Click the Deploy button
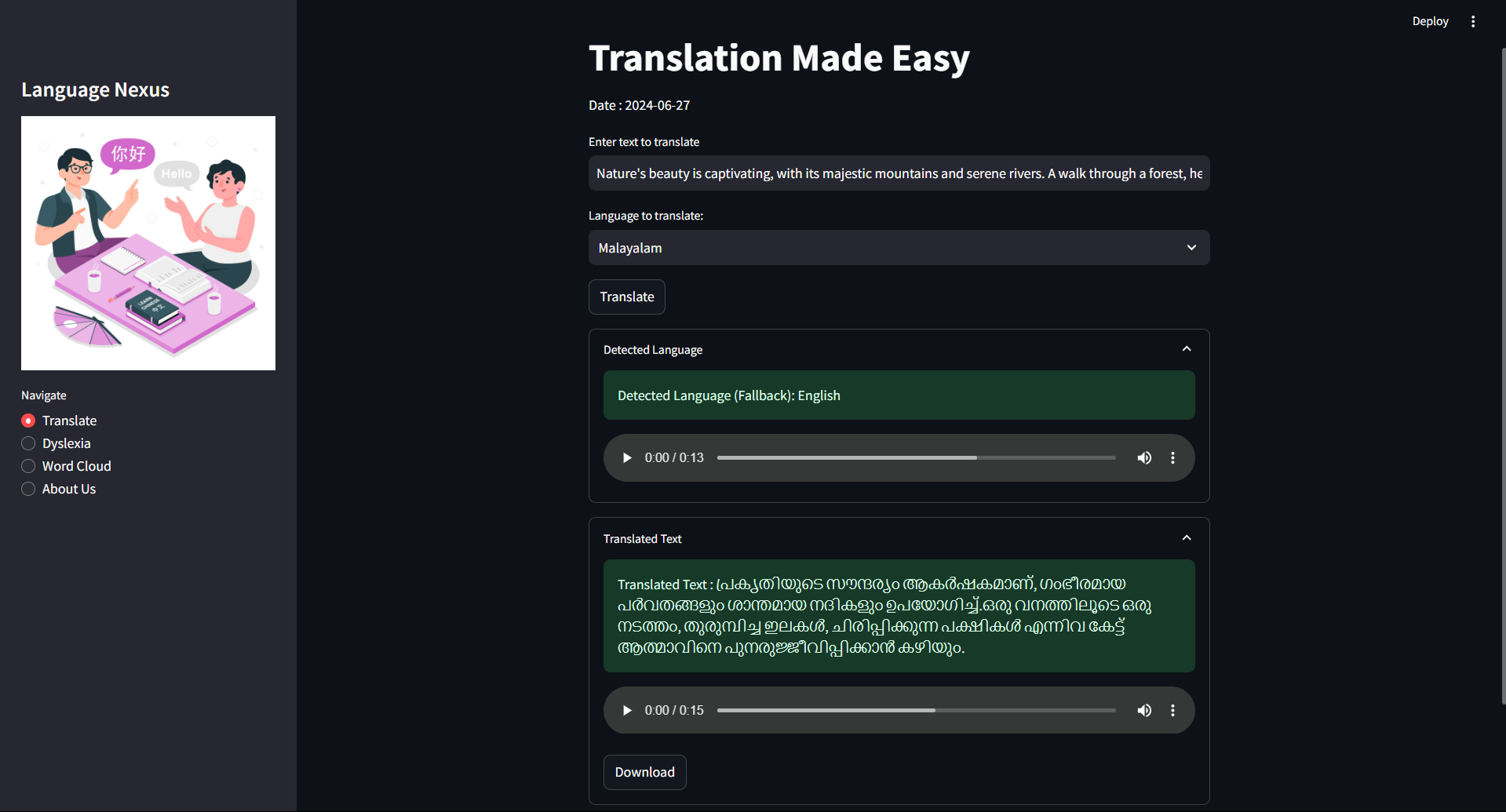This screenshot has width=1506, height=812. [1430, 22]
